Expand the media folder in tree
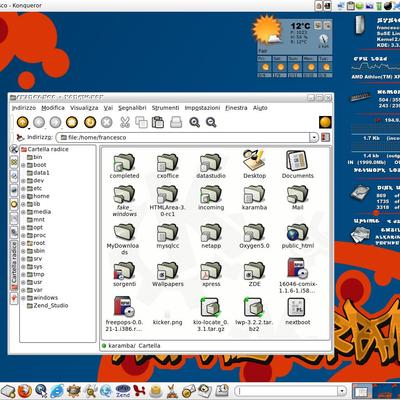Screen dimensions: 400x400 coord(23,212)
